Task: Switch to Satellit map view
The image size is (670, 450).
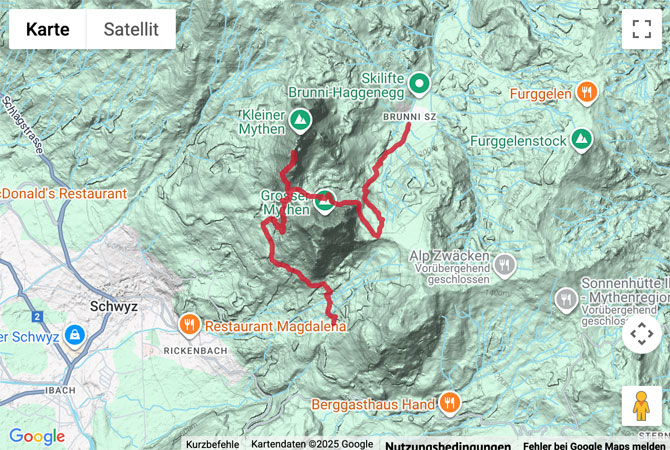Action: (x=131, y=29)
